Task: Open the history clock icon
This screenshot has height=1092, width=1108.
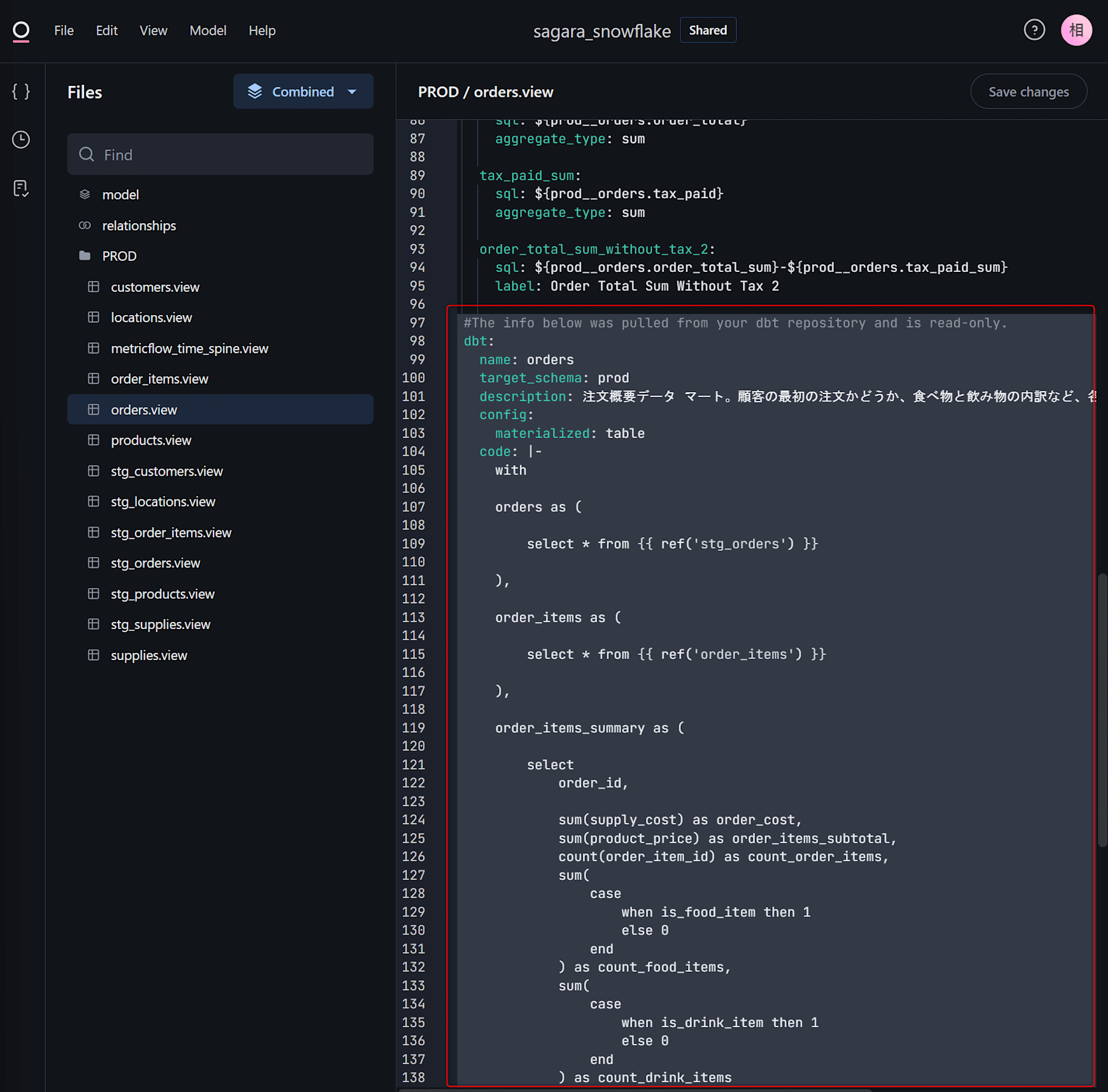Action: tap(21, 140)
